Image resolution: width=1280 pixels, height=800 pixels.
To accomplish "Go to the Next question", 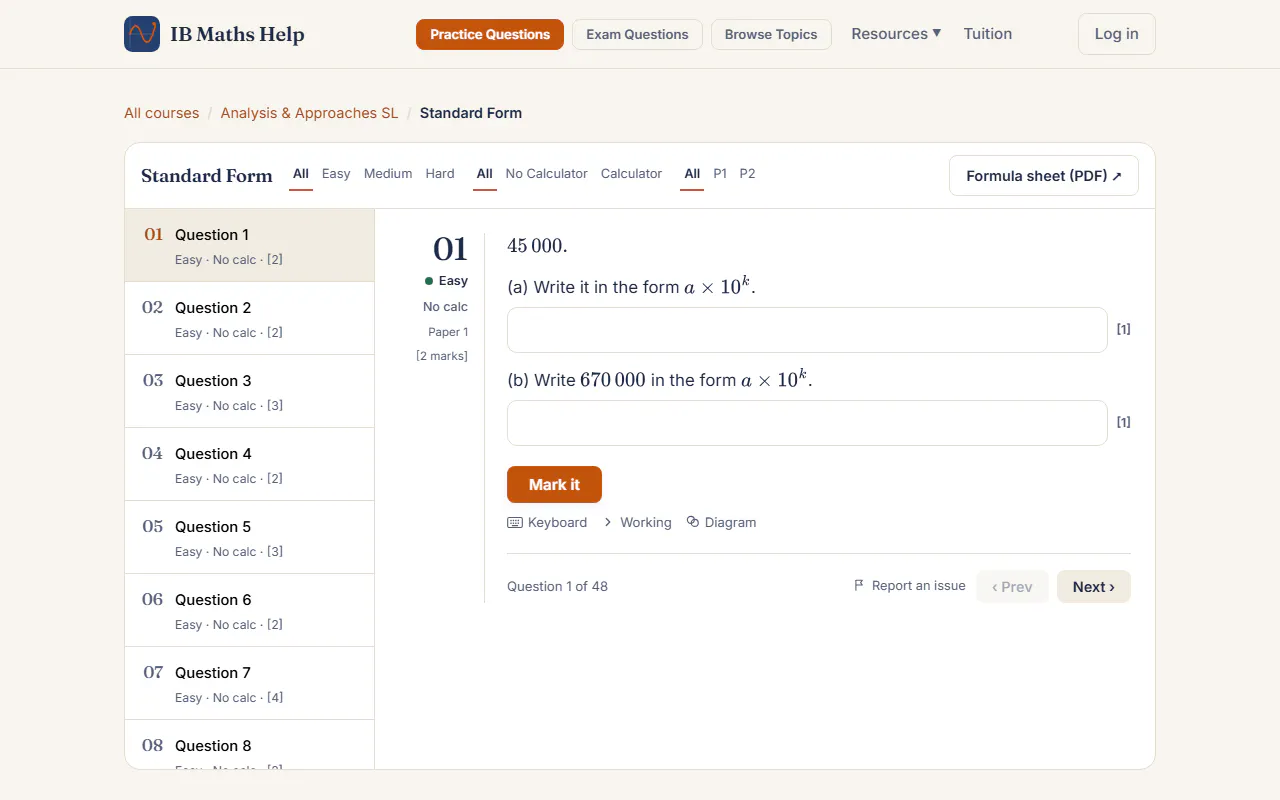I will tap(1093, 587).
